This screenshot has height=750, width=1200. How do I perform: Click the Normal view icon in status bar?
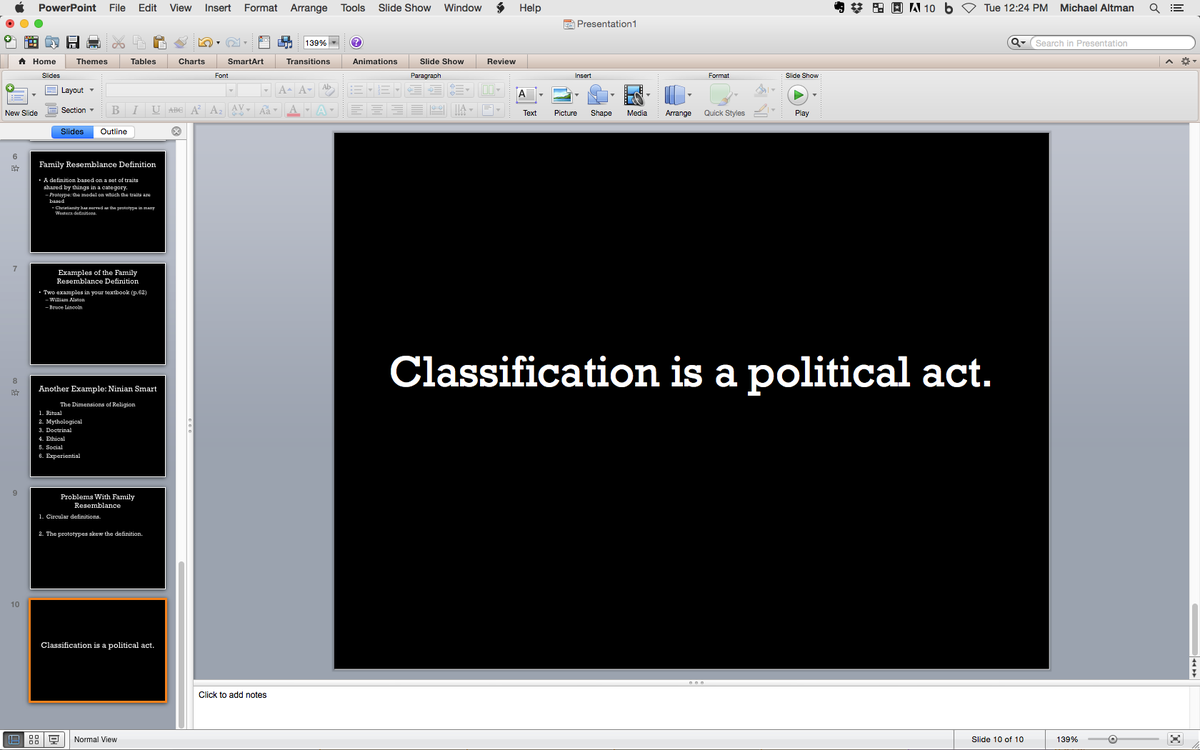[x=14, y=739]
